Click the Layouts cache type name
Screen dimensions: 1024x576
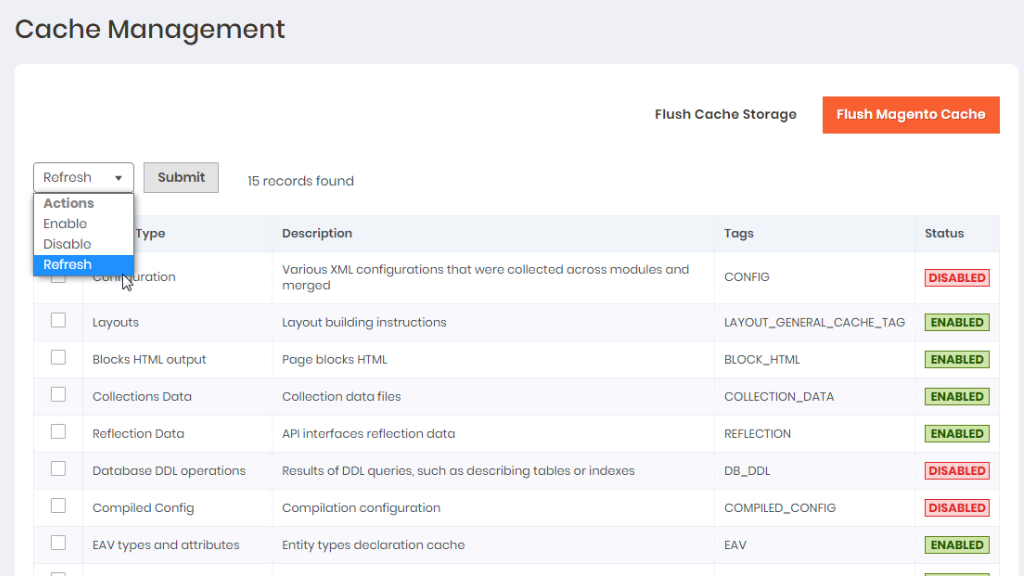coord(115,322)
